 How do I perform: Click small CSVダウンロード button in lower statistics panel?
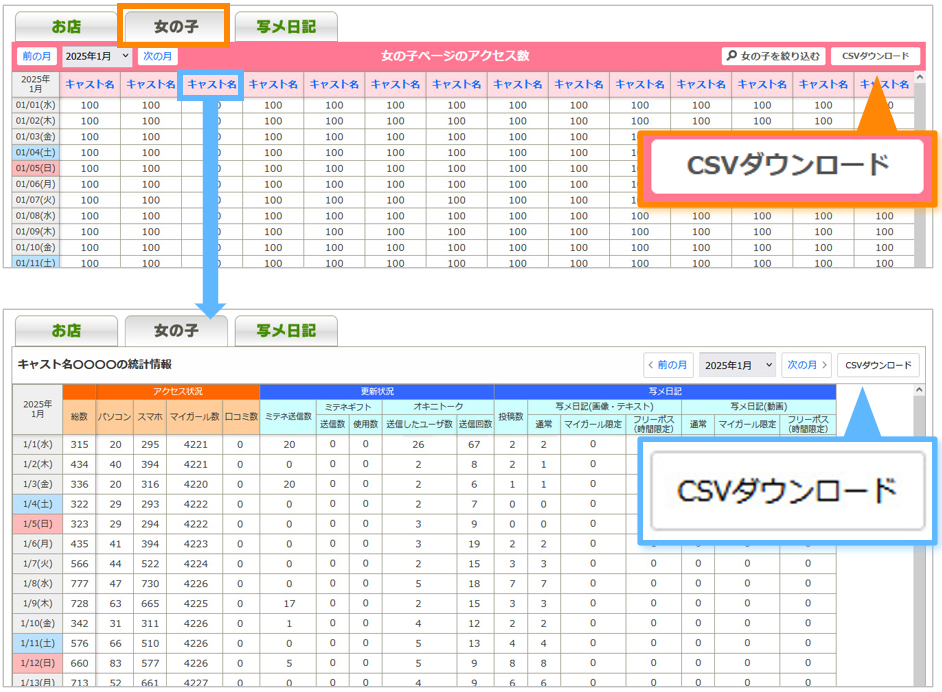(877, 365)
